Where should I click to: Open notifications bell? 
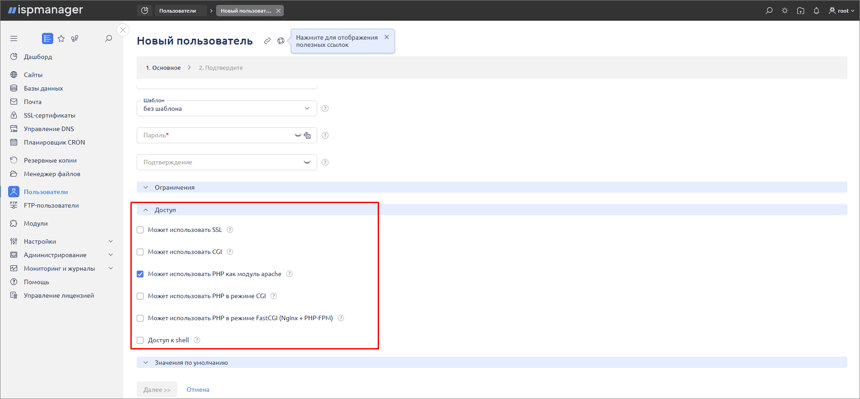click(817, 10)
